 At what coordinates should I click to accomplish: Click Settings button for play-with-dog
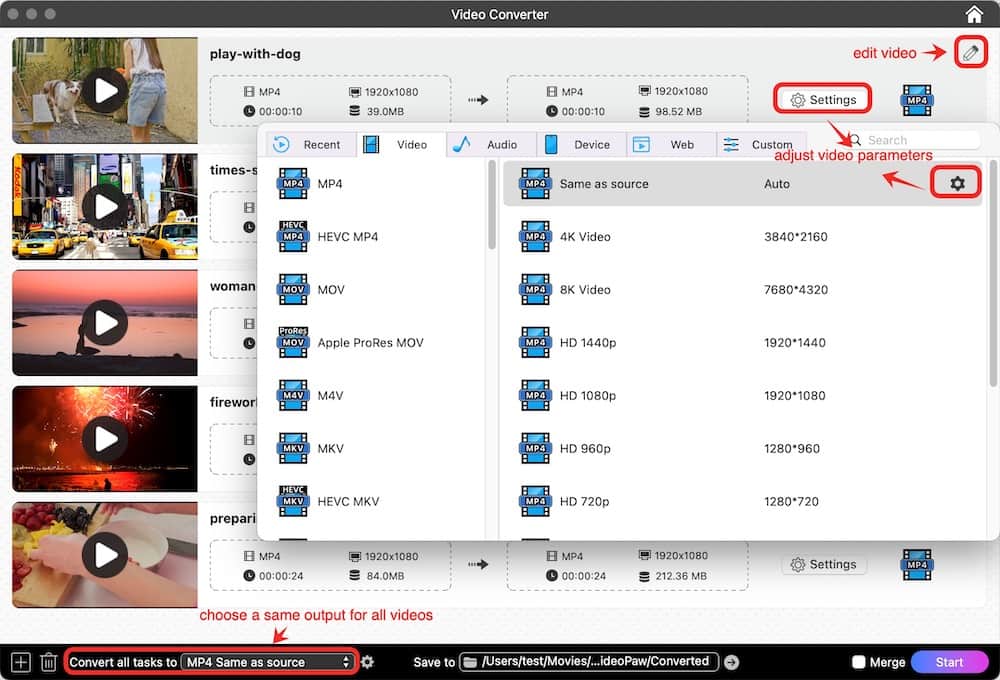(822, 100)
